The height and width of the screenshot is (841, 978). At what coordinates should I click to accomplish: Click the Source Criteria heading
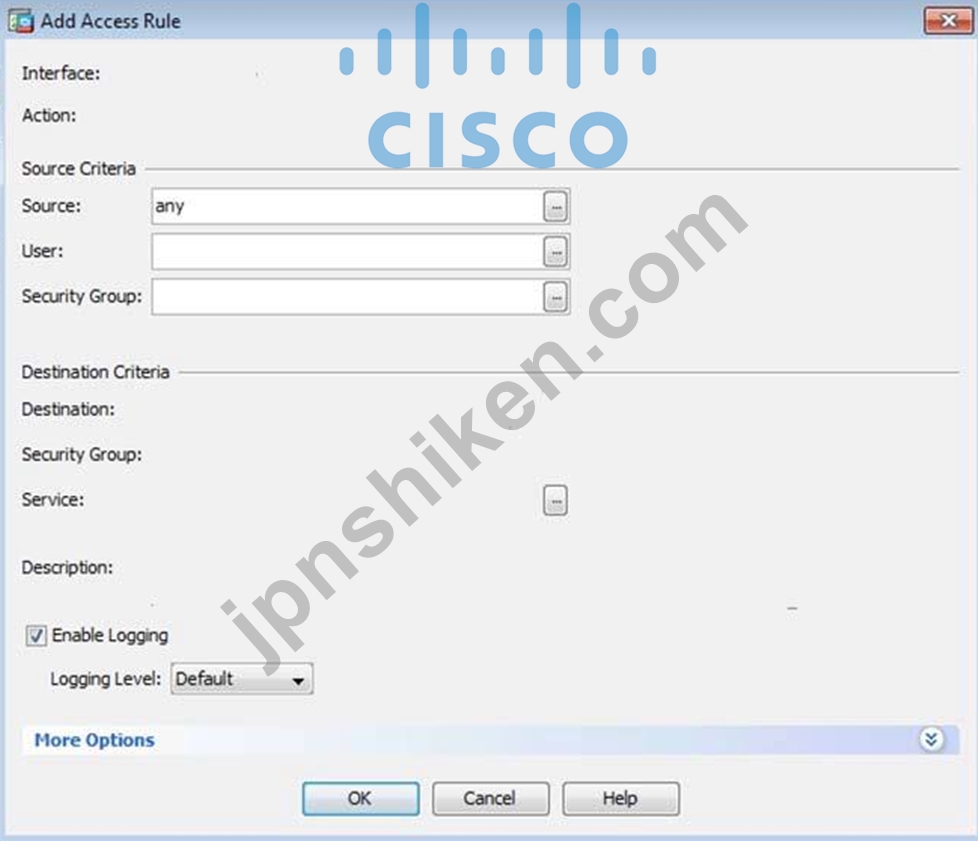79,168
